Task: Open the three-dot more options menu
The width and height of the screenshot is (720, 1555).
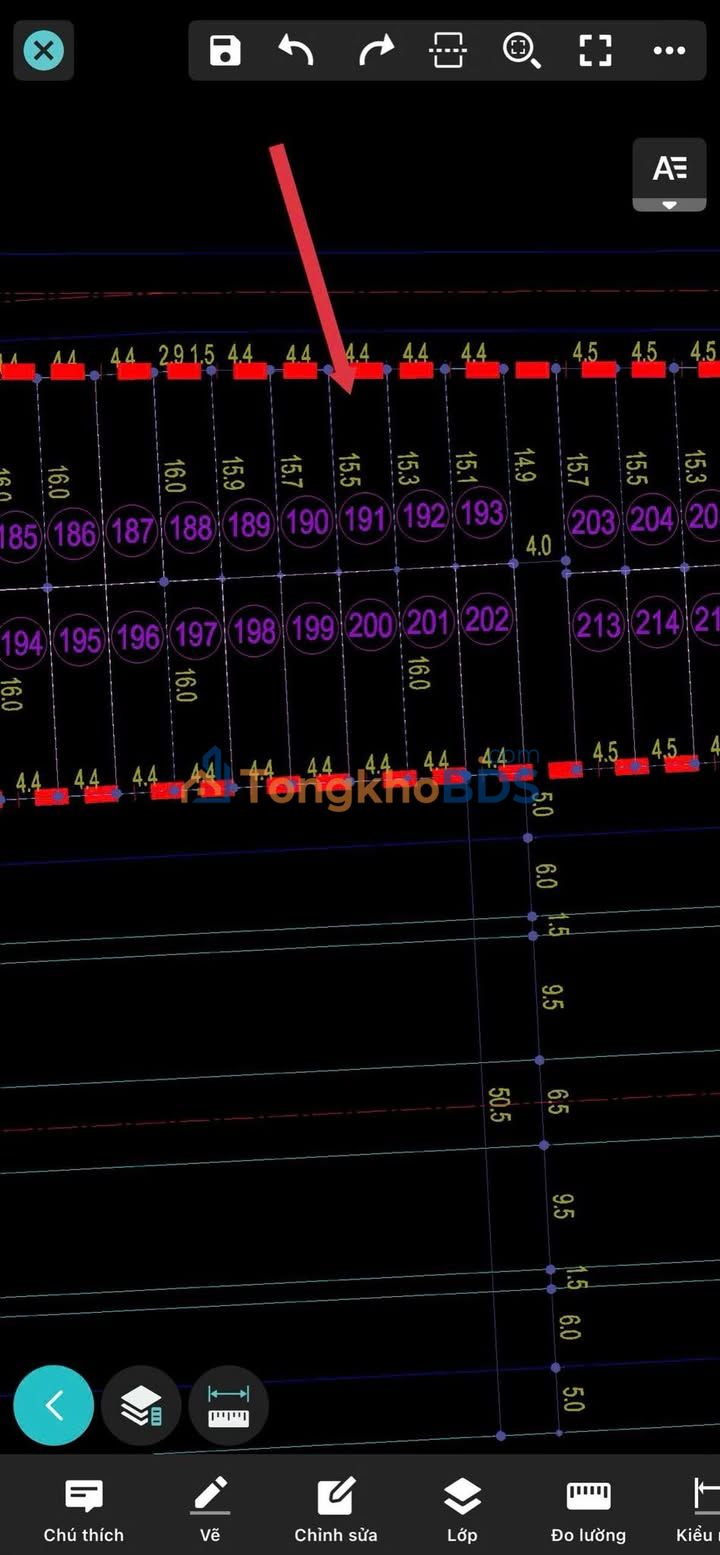Action: click(669, 50)
